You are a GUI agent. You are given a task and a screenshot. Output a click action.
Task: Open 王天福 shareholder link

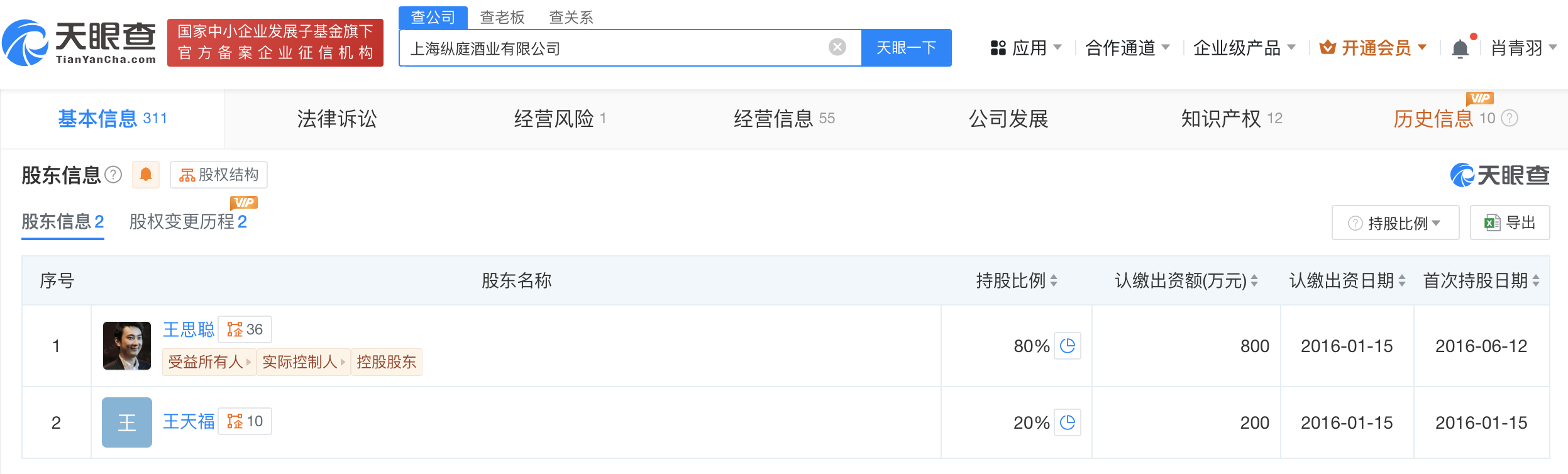[x=189, y=421]
